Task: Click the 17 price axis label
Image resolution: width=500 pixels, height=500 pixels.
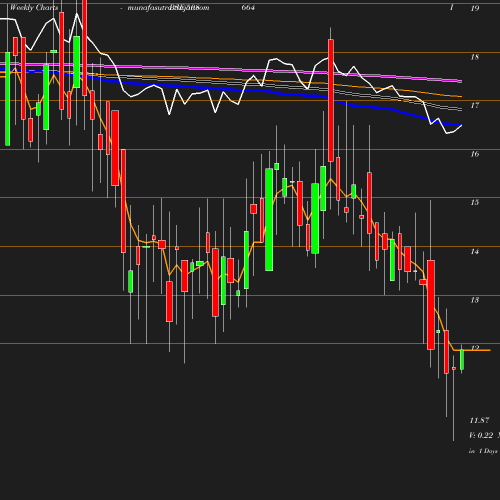Action: pyautogui.click(x=475, y=106)
